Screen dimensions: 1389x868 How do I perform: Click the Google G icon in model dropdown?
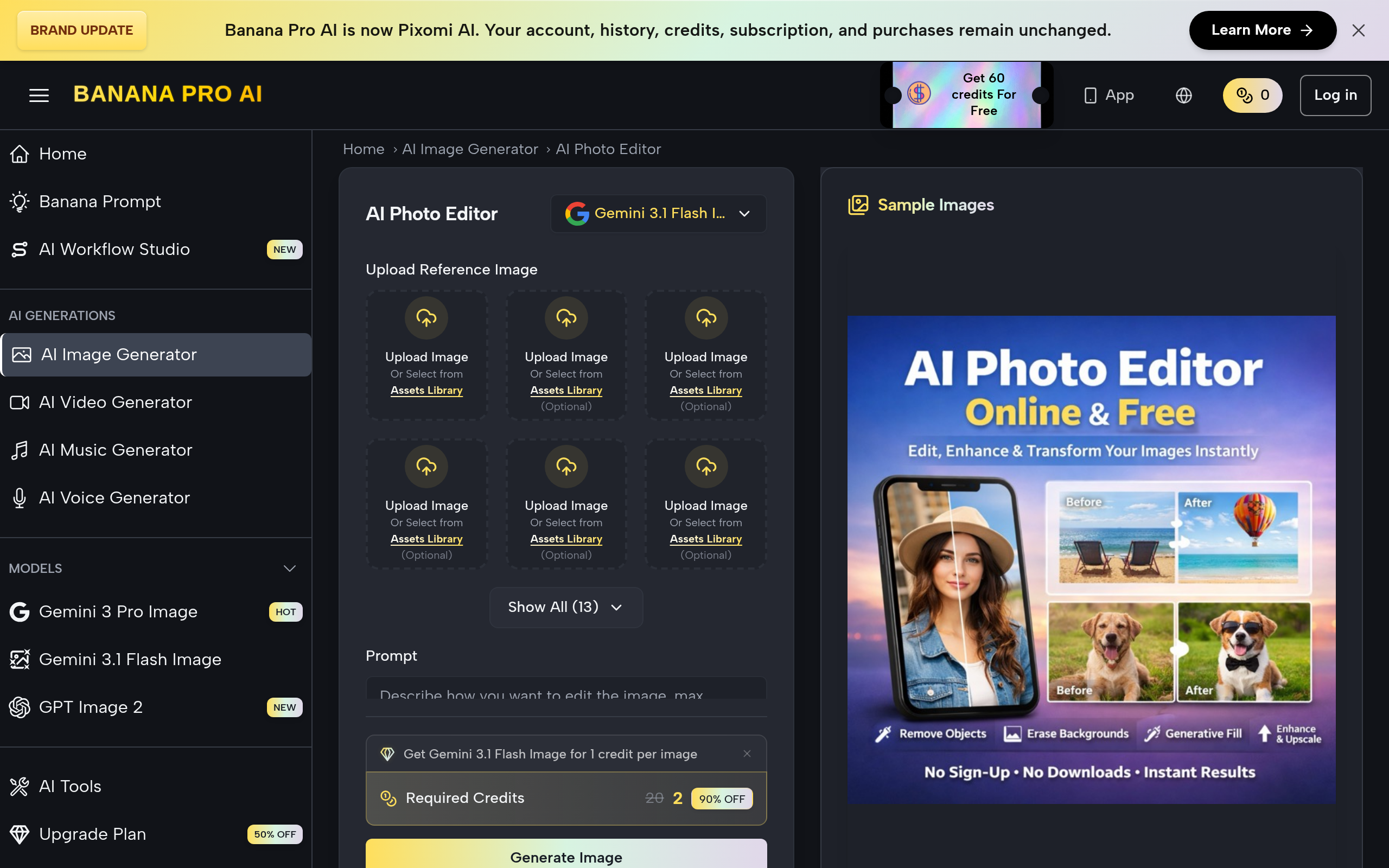[577, 214]
